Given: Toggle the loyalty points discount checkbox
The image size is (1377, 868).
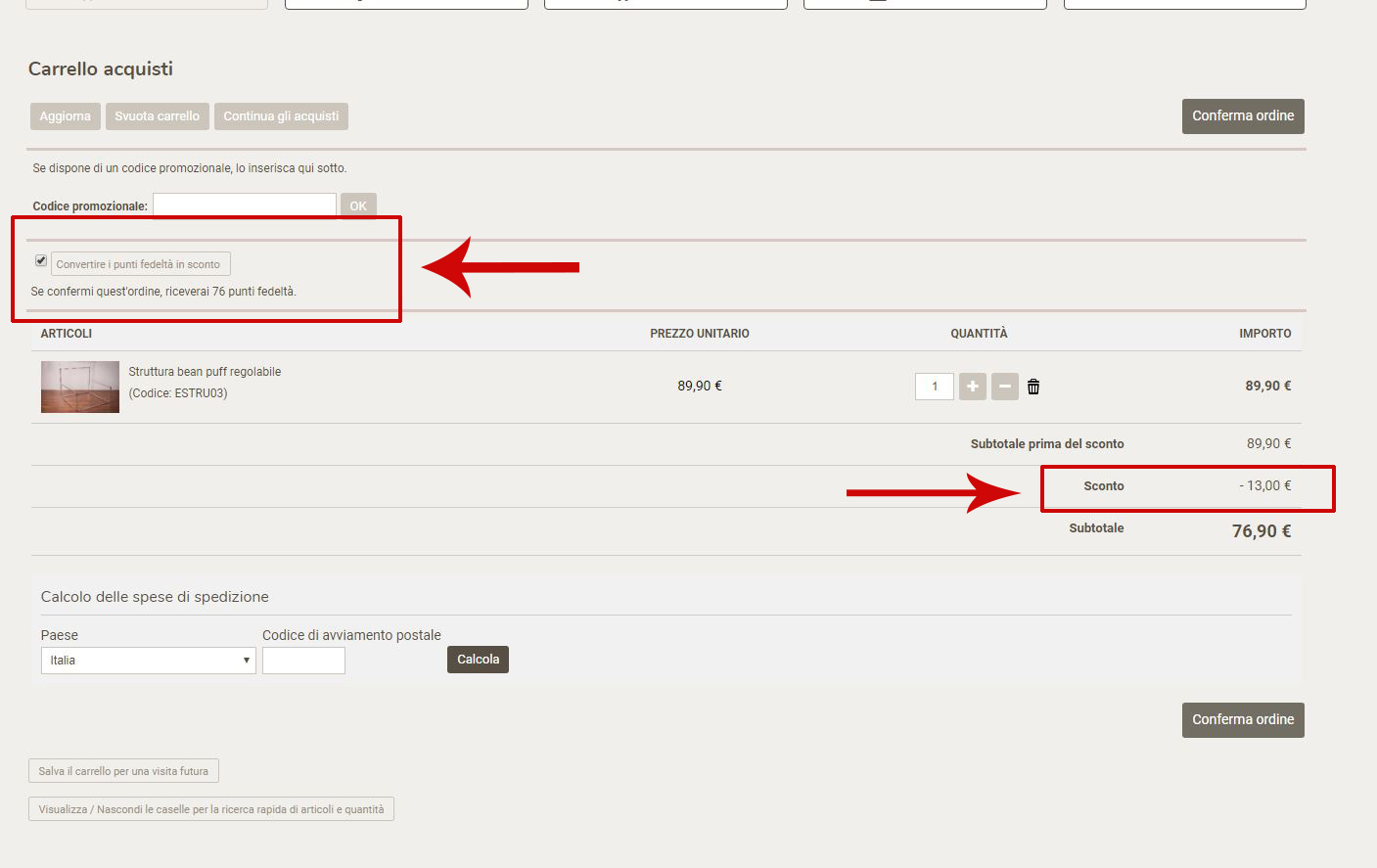Looking at the screenshot, I should click(x=41, y=260).
